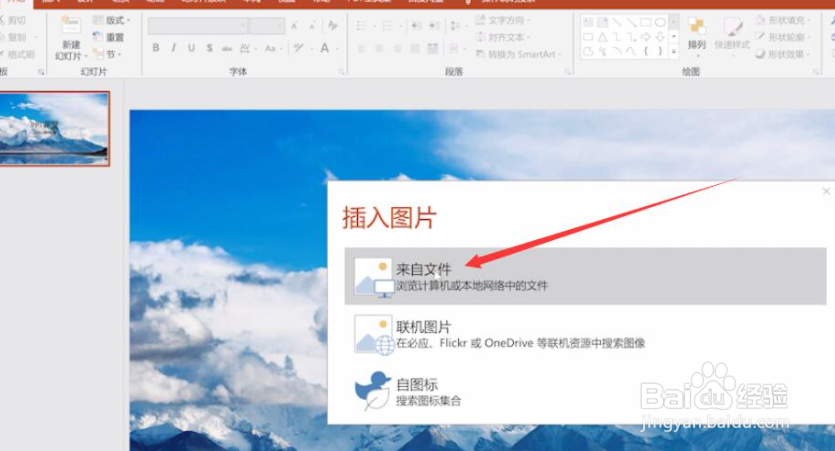835x451 pixels.
Task: Select the text box shape in gallery
Action: 588,22
